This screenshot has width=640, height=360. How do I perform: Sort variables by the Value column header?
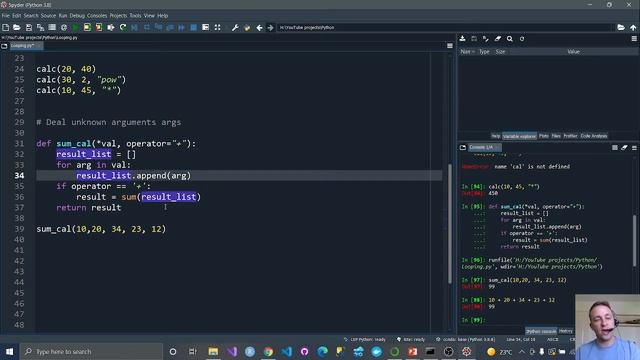click(x=573, y=52)
